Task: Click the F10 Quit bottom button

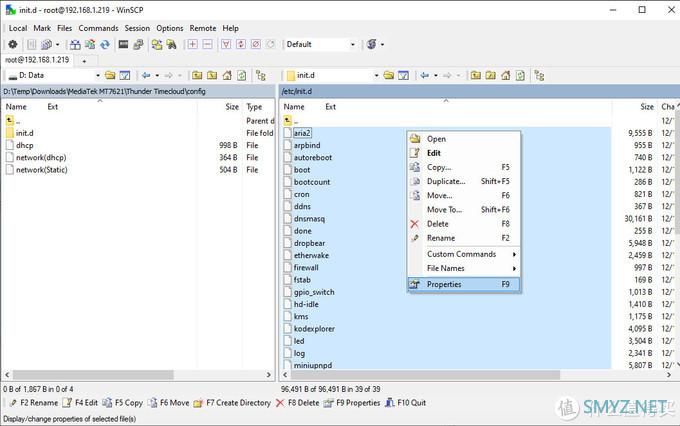Action: coord(406,403)
